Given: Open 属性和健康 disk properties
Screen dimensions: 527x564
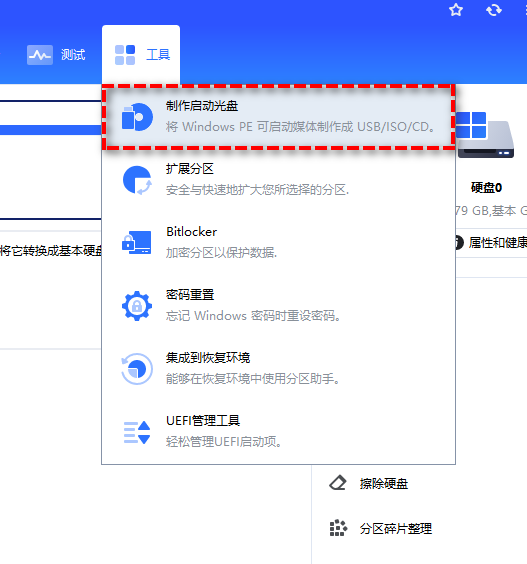Looking at the screenshot, I should click(x=498, y=243).
